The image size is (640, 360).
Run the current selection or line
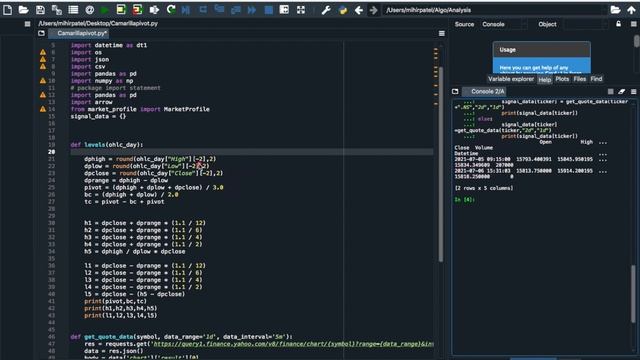(154, 10)
